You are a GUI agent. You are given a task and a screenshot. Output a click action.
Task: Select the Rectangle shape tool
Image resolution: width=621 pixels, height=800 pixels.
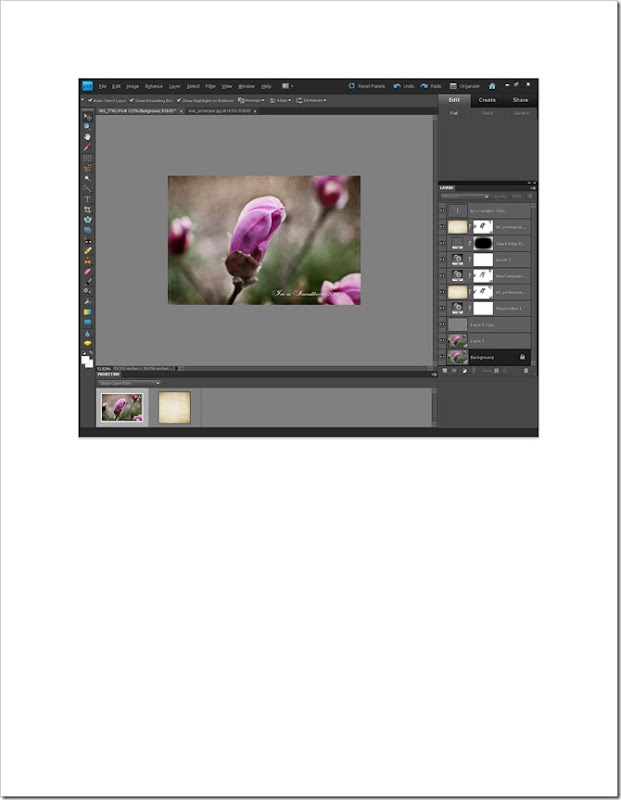[87, 322]
